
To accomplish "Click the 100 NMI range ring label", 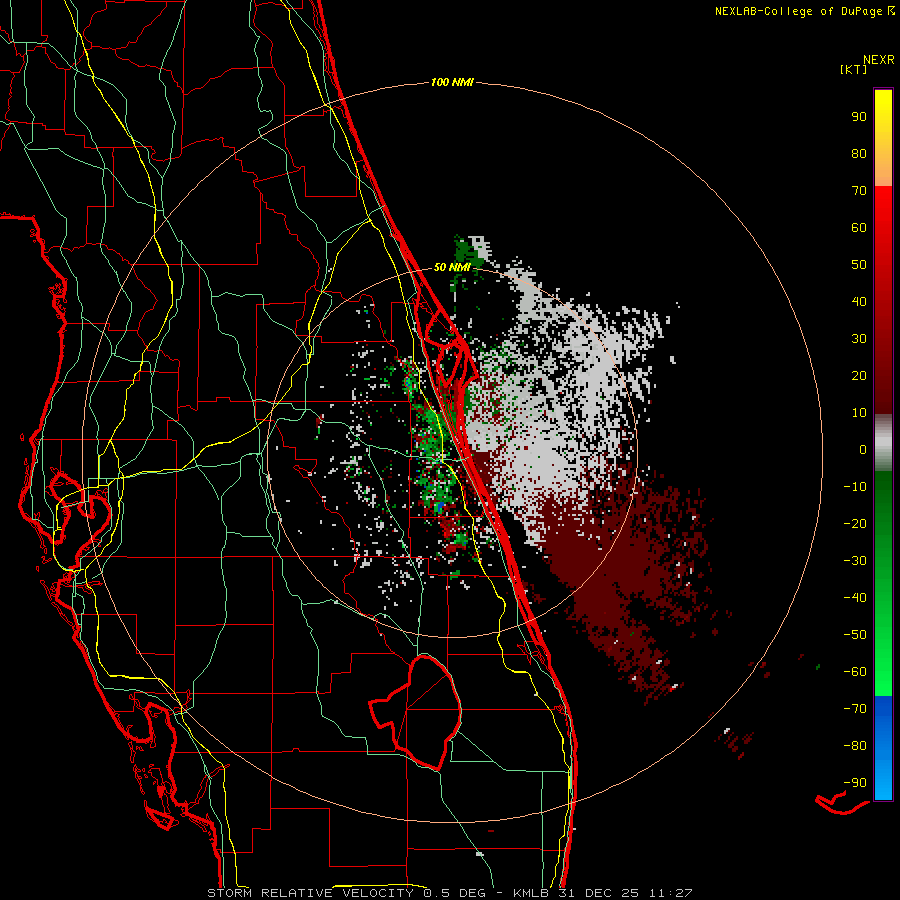I will click(x=452, y=82).
